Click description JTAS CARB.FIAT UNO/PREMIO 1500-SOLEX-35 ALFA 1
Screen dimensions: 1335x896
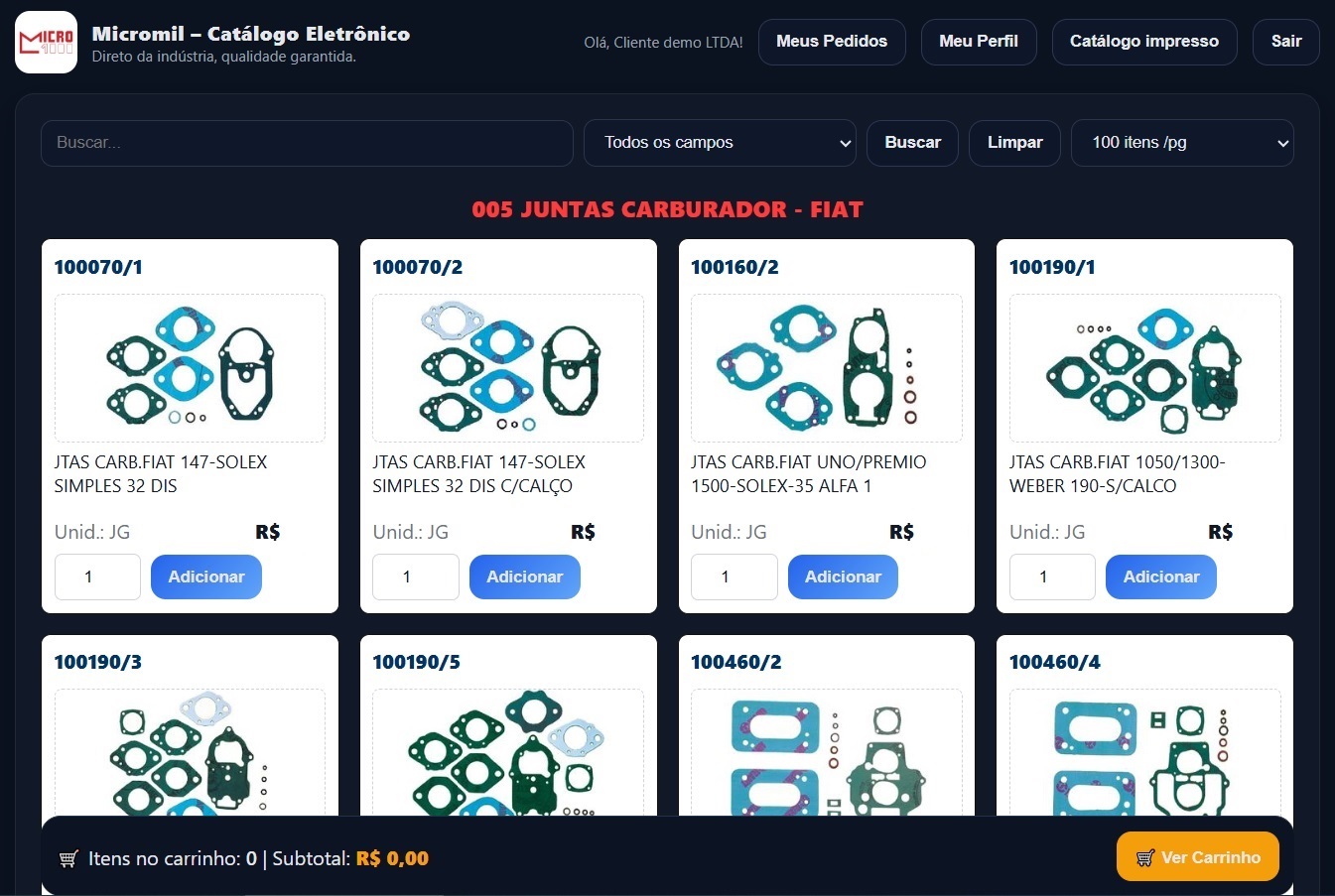(809, 474)
